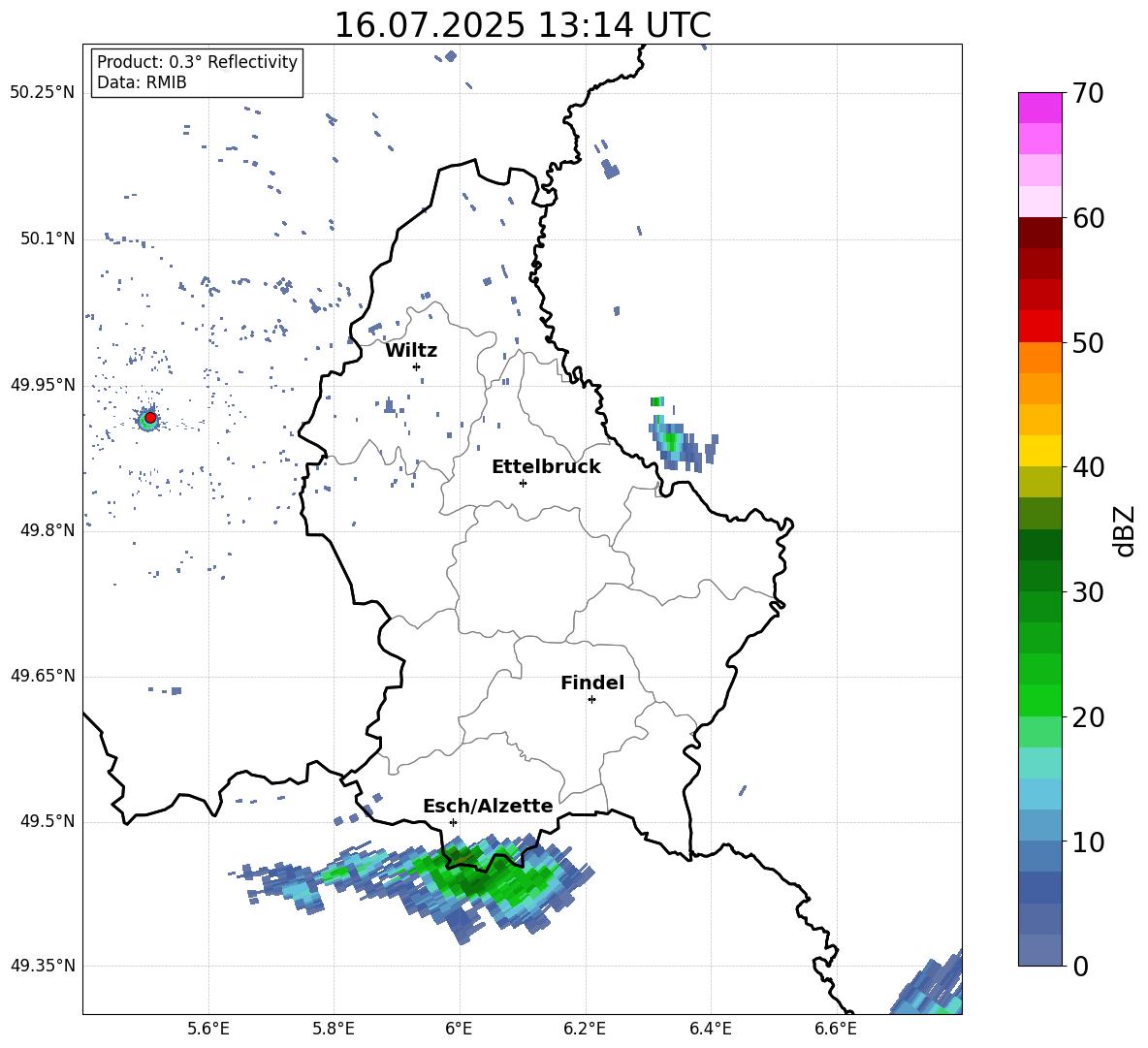Click the 10 tick on colorbar

[x=1088, y=842]
